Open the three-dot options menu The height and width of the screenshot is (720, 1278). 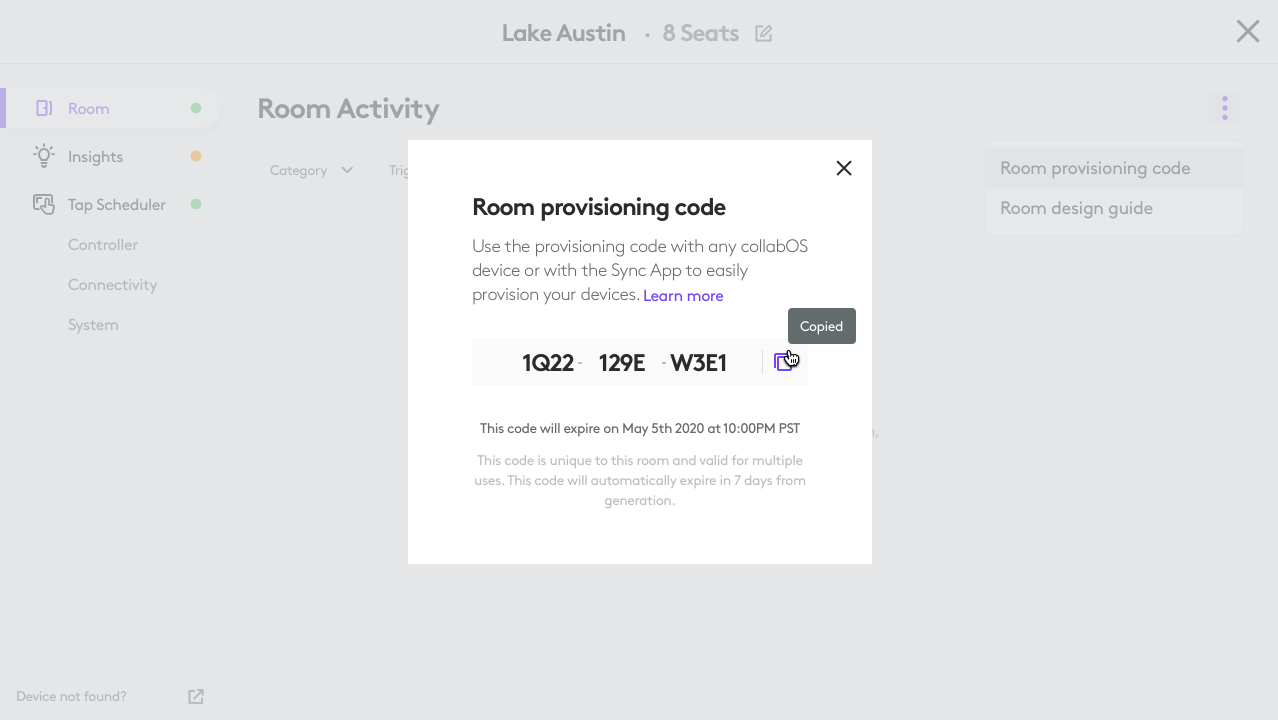pyautogui.click(x=1224, y=107)
